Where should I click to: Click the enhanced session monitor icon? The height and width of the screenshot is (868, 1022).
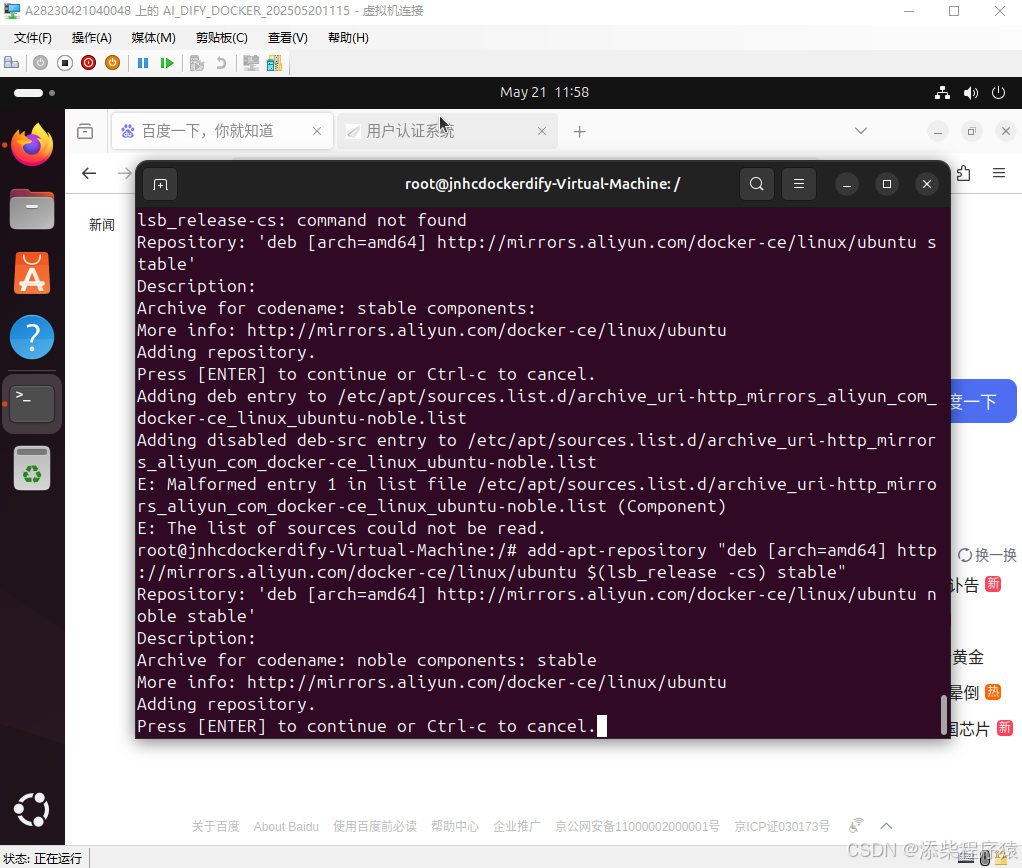(x=251, y=63)
